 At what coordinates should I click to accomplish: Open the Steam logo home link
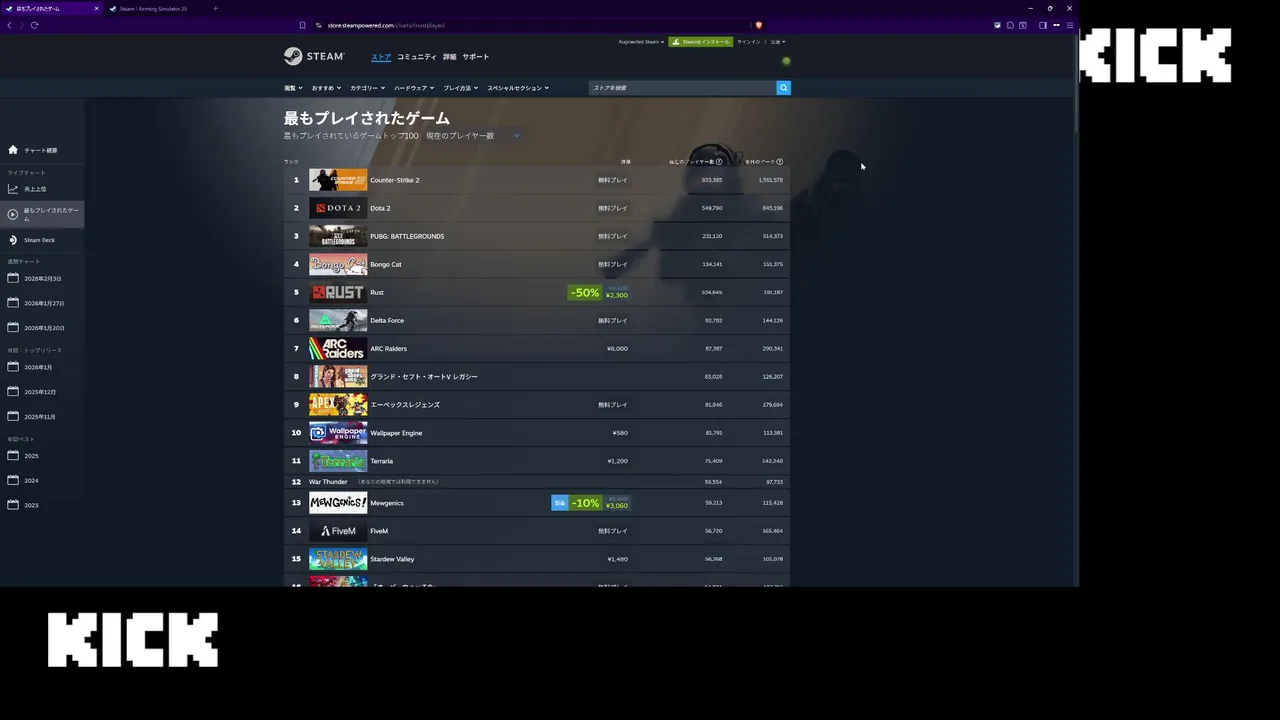[x=314, y=57]
